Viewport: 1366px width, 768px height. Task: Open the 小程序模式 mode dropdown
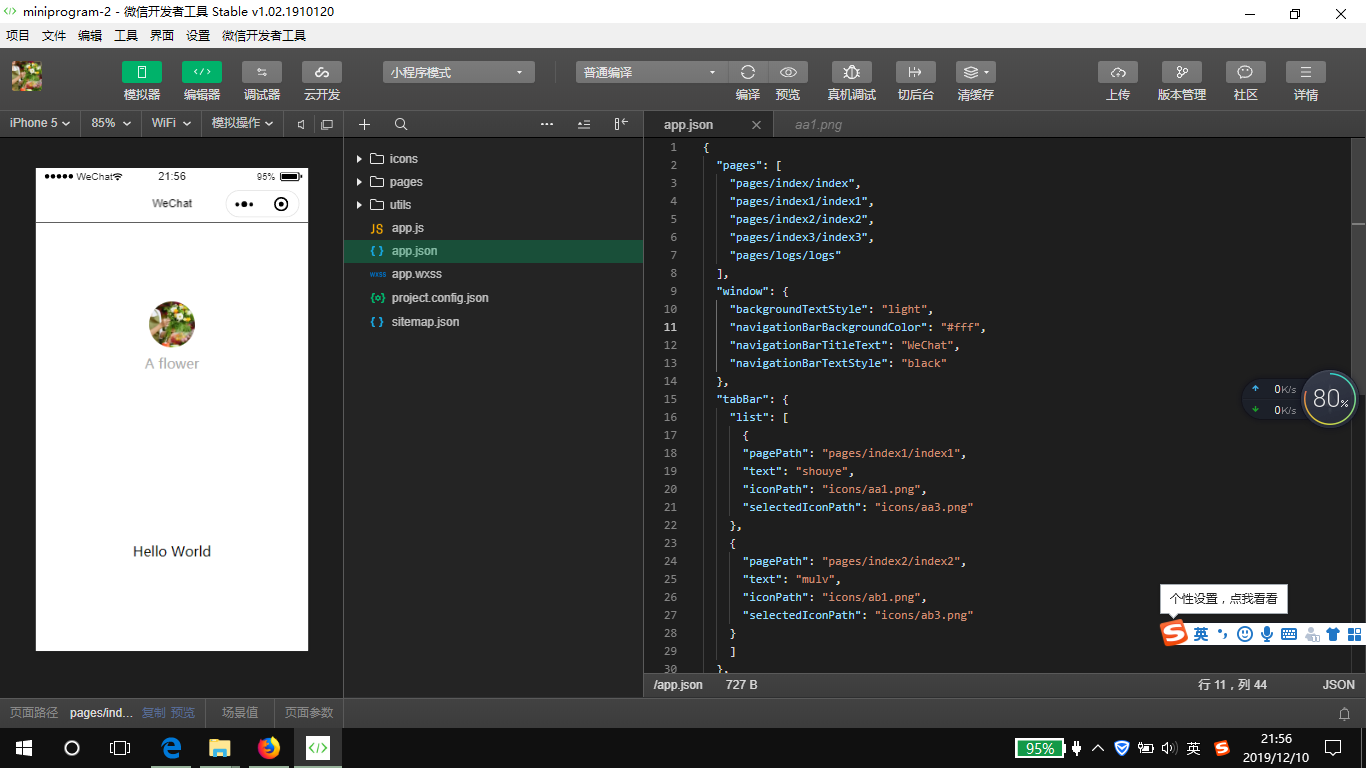459,72
